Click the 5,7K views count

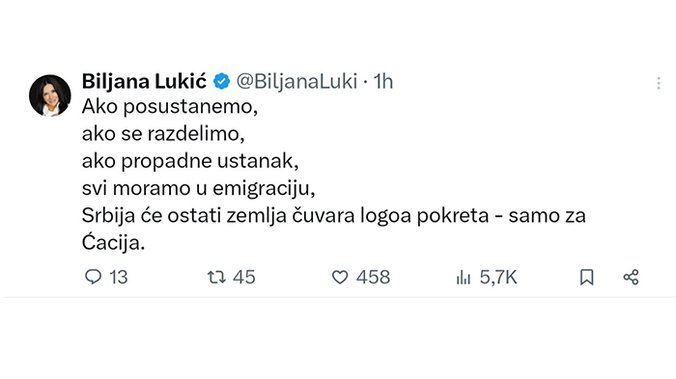498,277
